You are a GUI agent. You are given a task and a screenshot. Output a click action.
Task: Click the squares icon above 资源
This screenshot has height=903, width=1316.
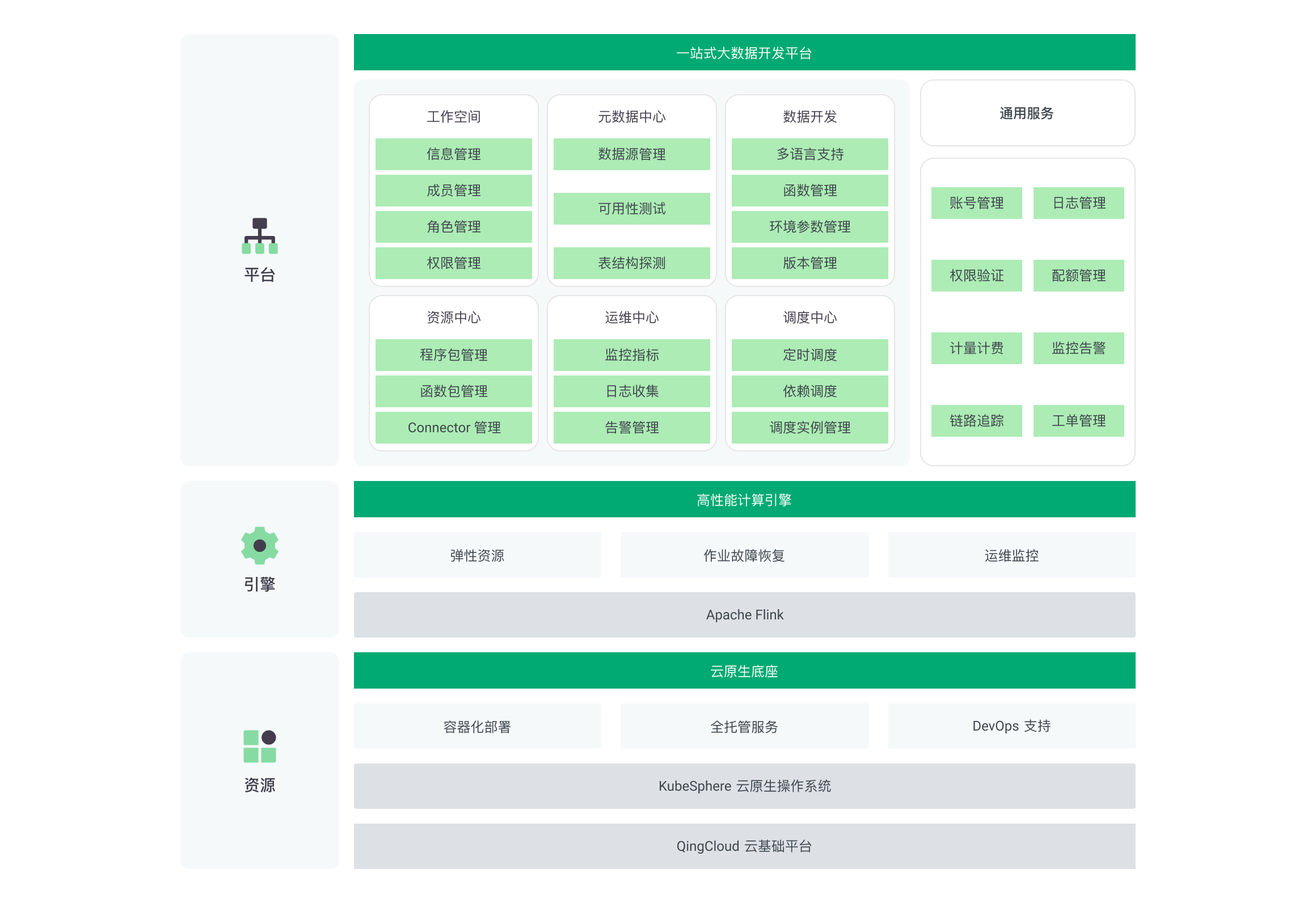click(x=260, y=746)
